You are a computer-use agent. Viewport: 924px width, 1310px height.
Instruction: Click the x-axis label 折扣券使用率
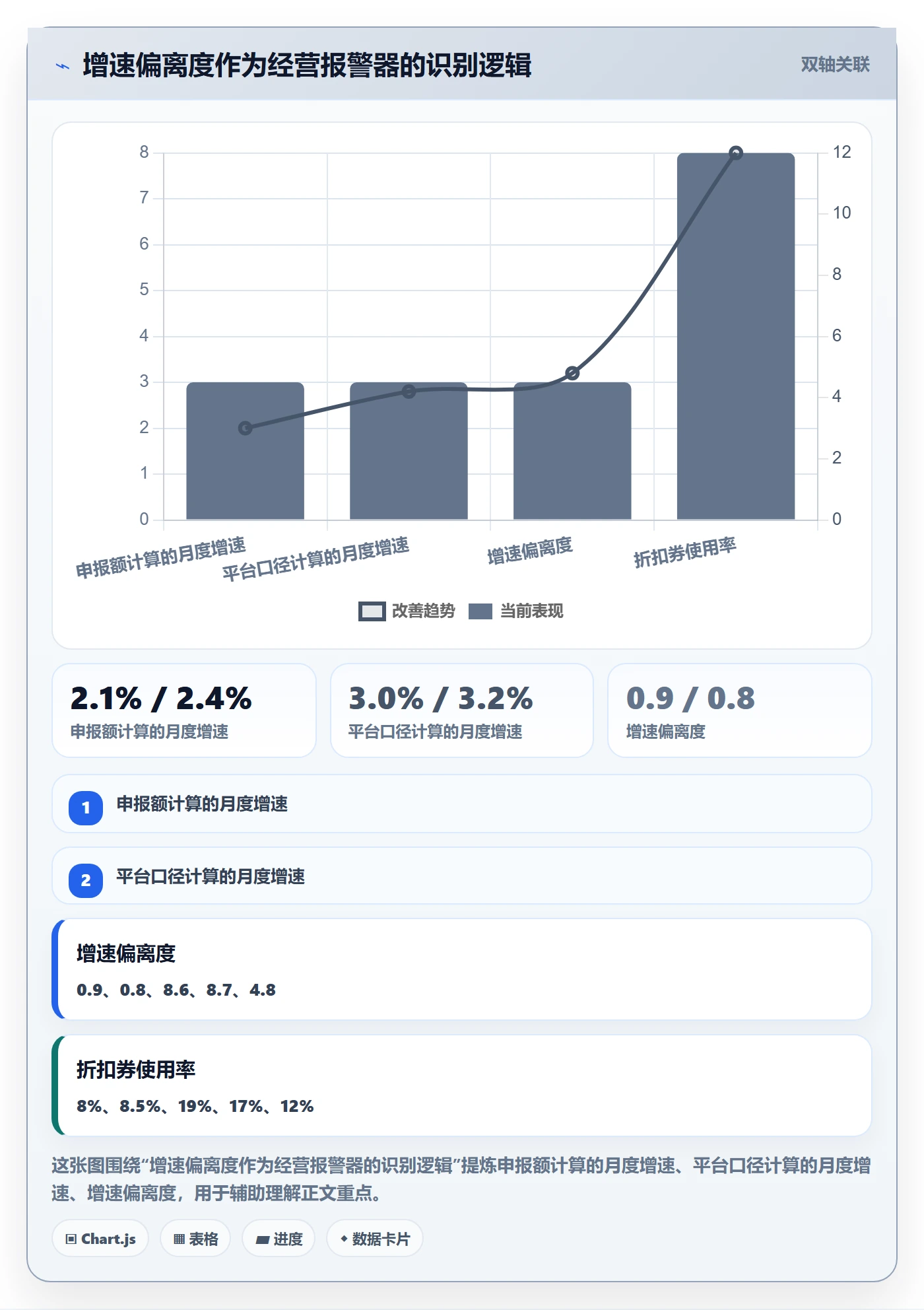(x=685, y=553)
